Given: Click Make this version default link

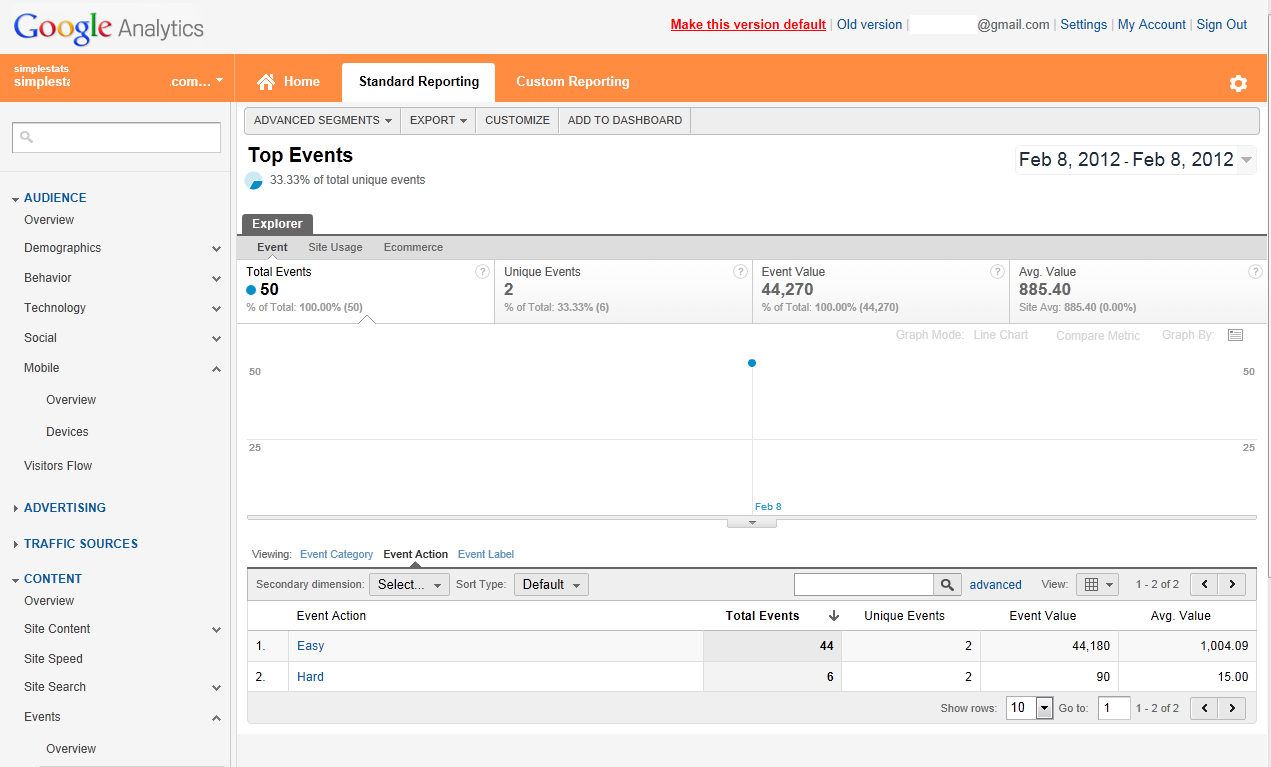Looking at the screenshot, I should pyautogui.click(x=748, y=25).
